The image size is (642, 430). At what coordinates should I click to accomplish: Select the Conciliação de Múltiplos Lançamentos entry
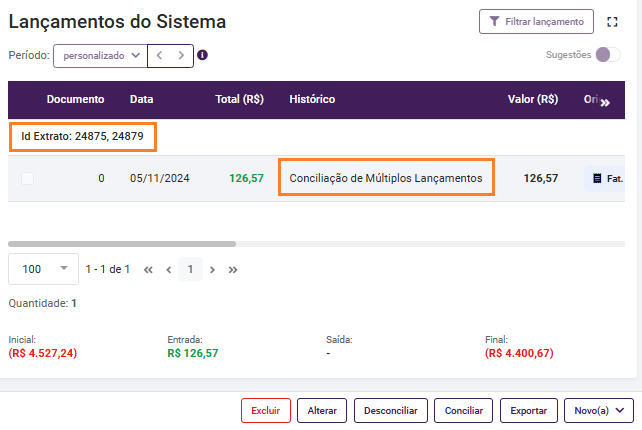(x=385, y=179)
